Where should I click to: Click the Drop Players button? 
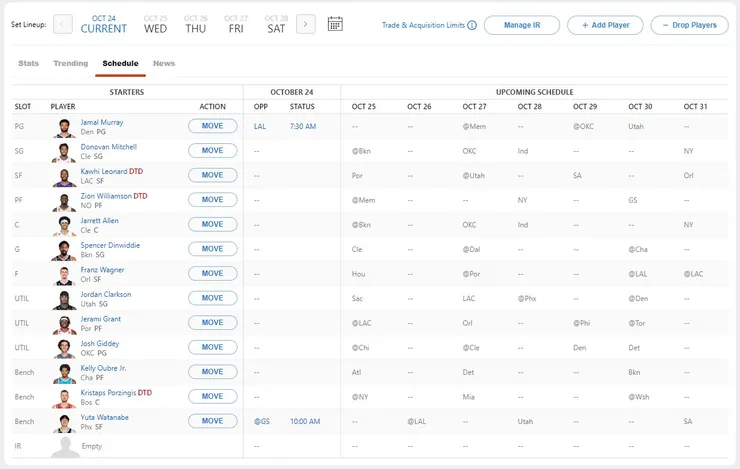point(689,25)
